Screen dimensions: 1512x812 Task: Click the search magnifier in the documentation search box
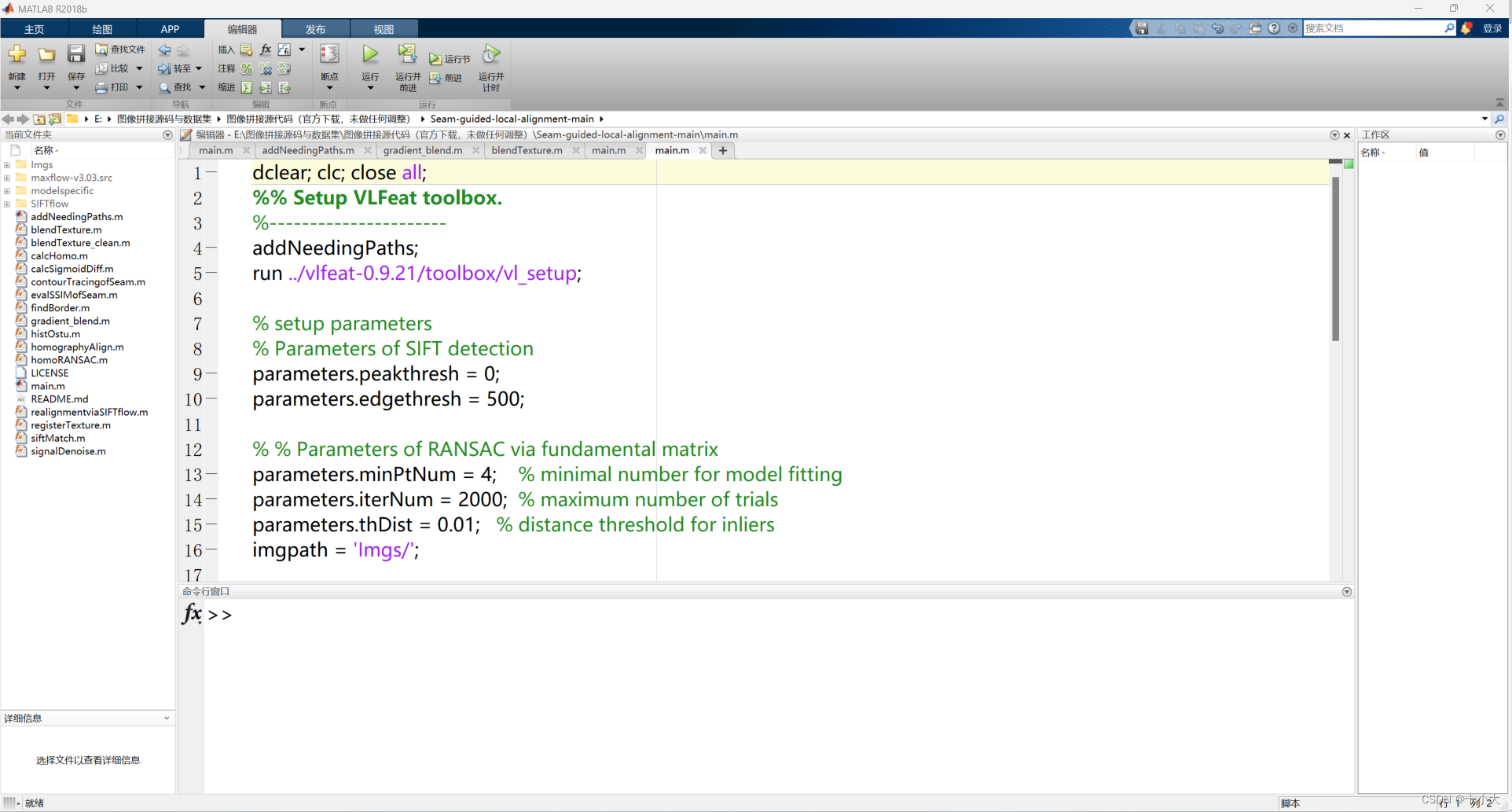click(x=1450, y=28)
